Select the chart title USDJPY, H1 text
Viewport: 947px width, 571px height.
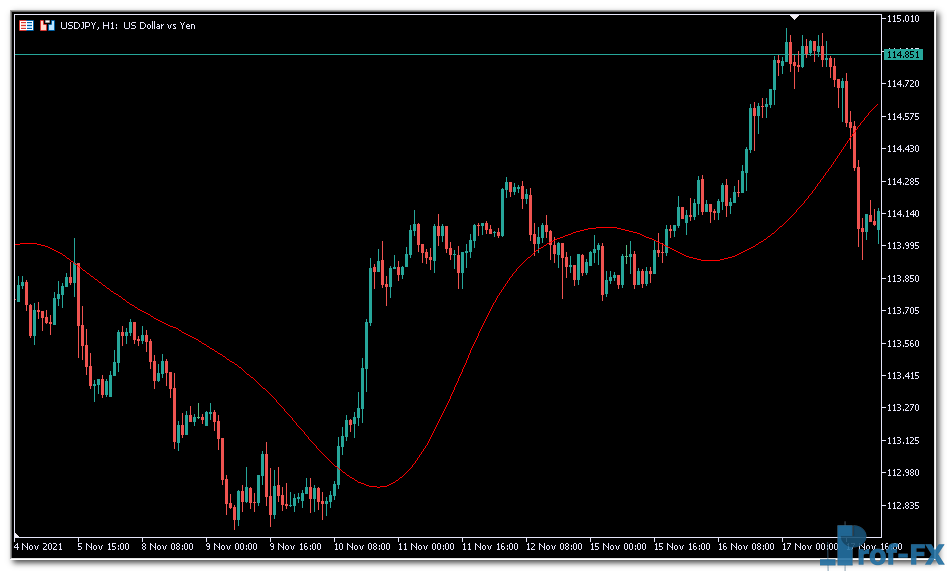(127, 25)
